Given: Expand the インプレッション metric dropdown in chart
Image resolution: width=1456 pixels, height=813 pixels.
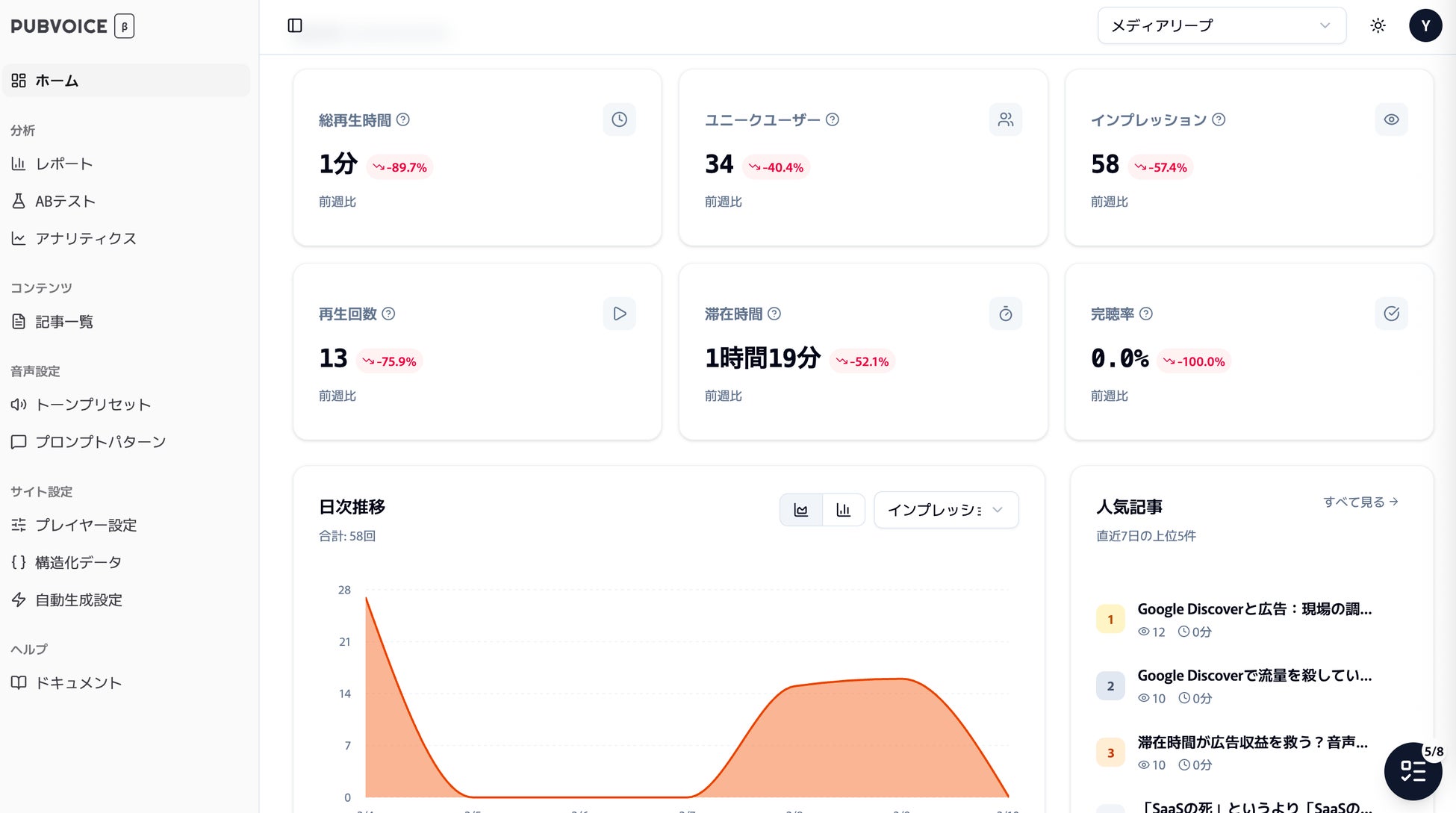Looking at the screenshot, I should pyautogui.click(x=945, y=510).
